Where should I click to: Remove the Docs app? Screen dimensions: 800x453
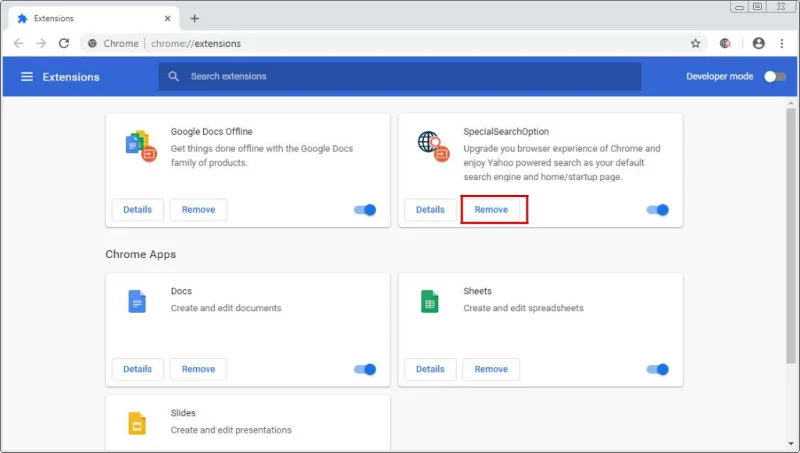[198, 369]
